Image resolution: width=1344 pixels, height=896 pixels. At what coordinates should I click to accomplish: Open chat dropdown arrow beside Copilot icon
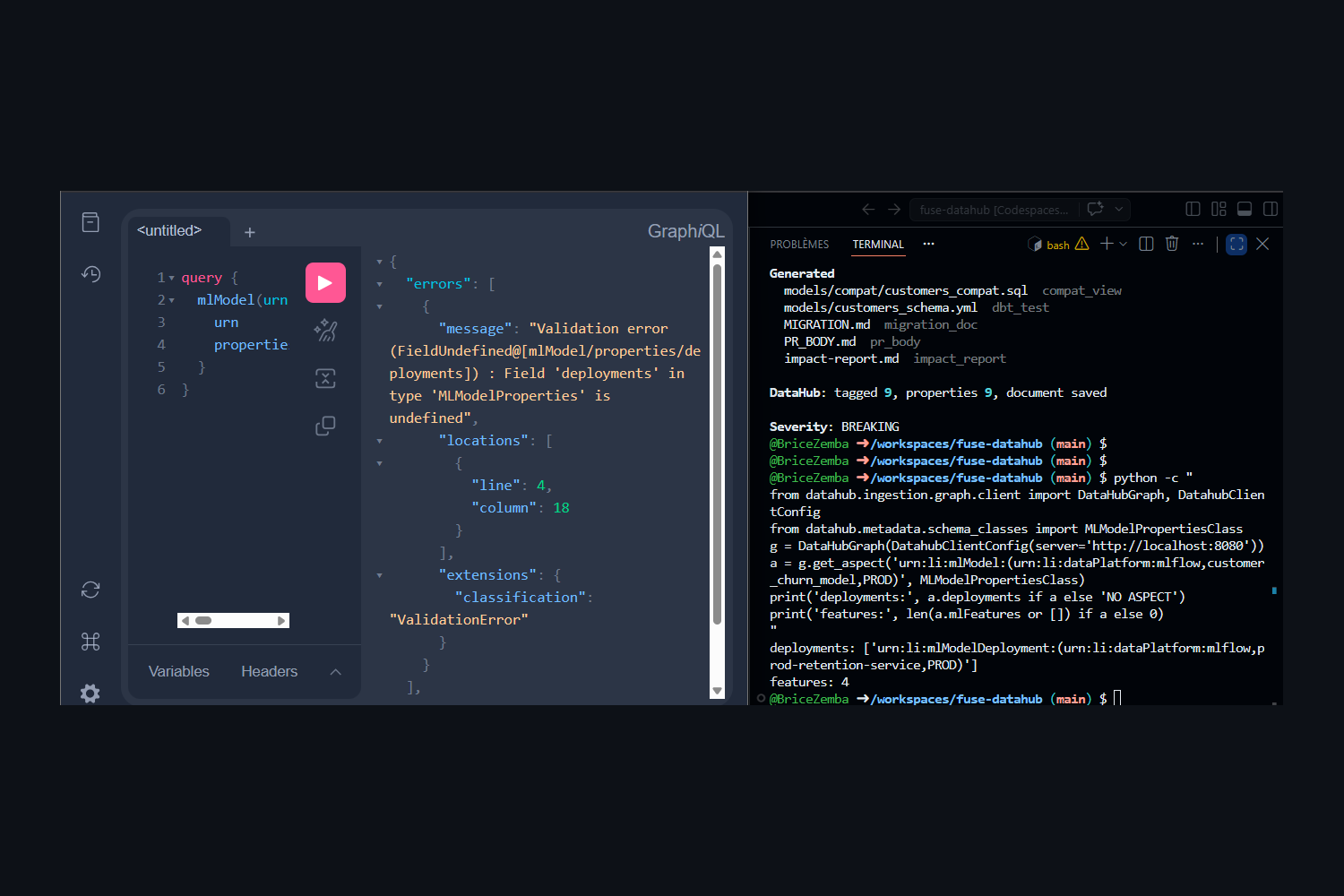tap(1118, 209)
